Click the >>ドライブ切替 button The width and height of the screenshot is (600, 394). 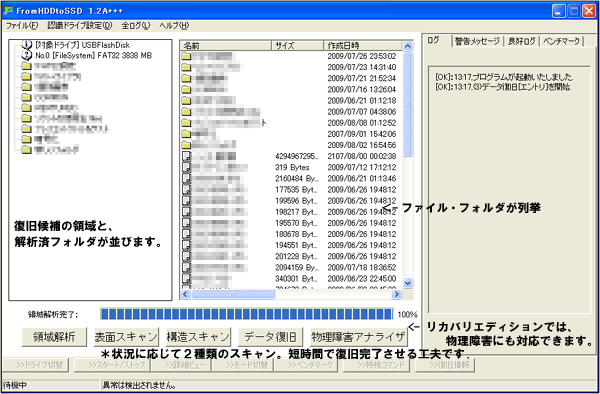click(36, 365)
